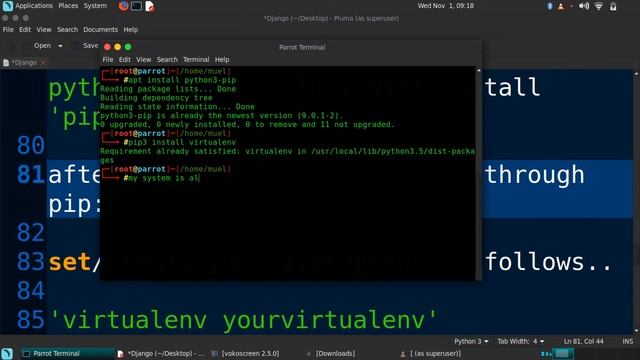Open Terminal window's Edit menu
The height and width of the screenshot is (360, 640).
124,60
